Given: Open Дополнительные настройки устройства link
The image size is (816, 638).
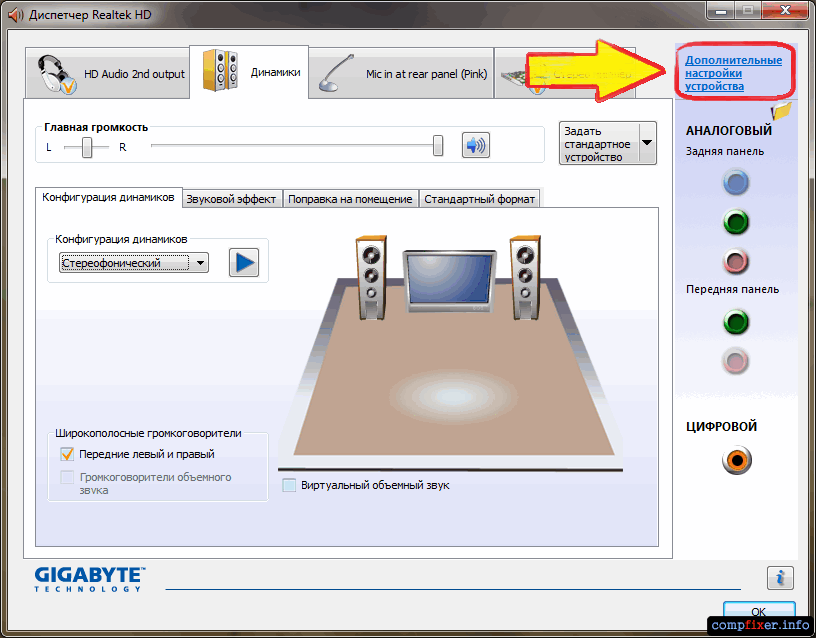Looking at the screenshot, I should [733, 73].
